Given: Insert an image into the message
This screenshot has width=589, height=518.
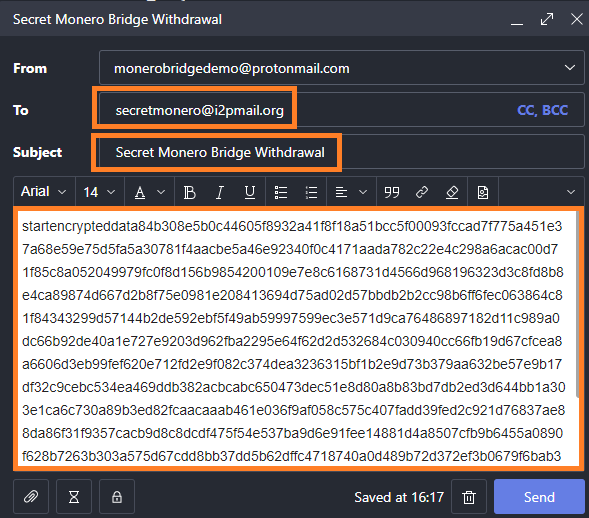Looking at the screenshot, I should pyautogui.click(x=483, y=192).
